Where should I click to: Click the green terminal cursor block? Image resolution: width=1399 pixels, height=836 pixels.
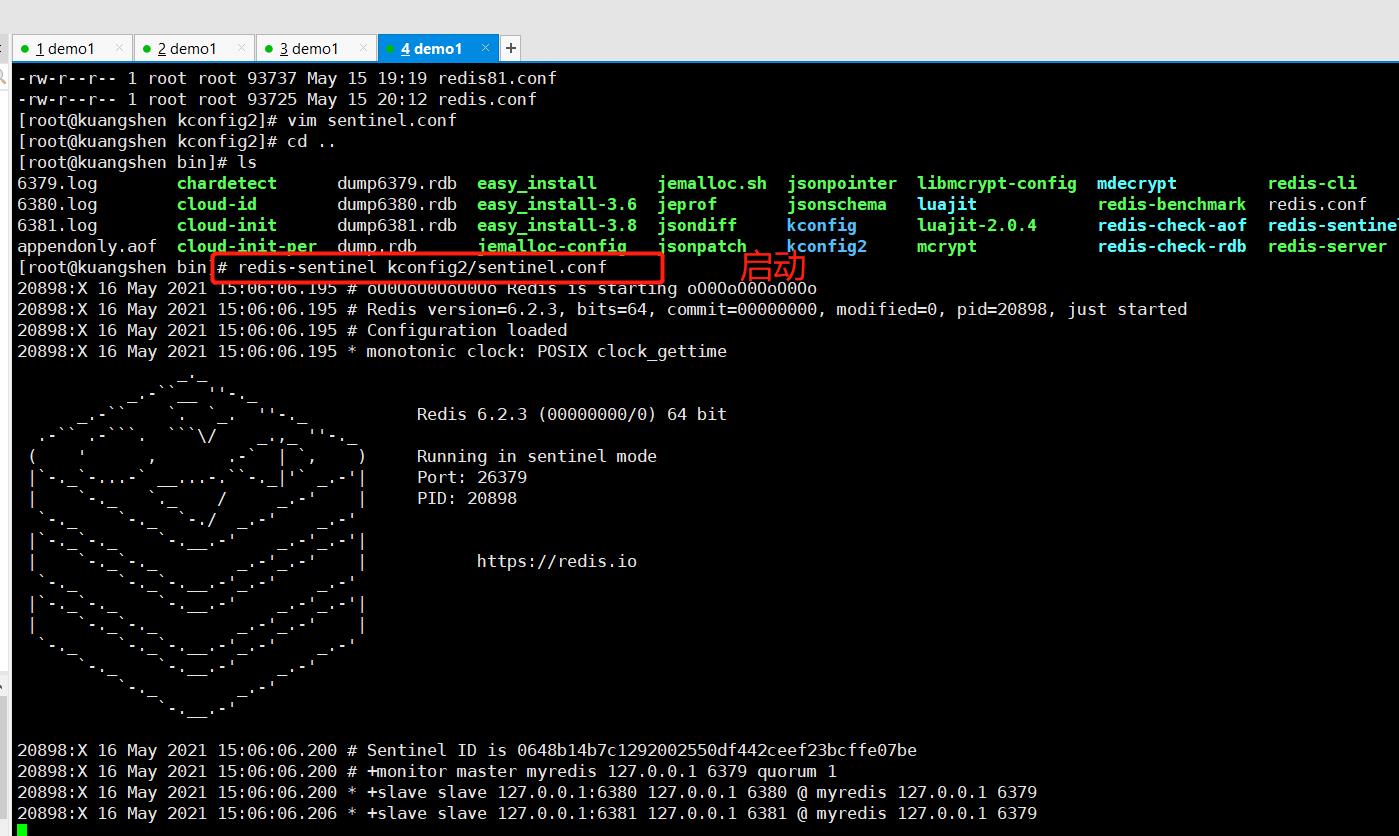click(22, 830)
